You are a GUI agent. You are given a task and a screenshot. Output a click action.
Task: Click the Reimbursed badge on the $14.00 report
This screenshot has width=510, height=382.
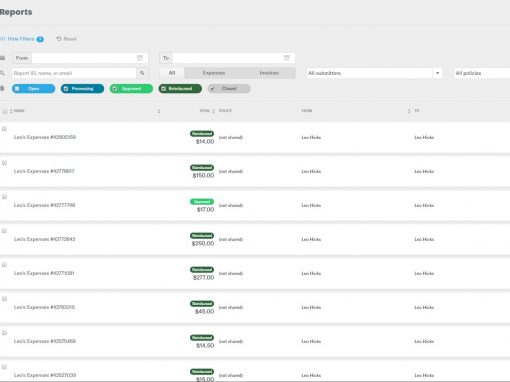point(202,134)
